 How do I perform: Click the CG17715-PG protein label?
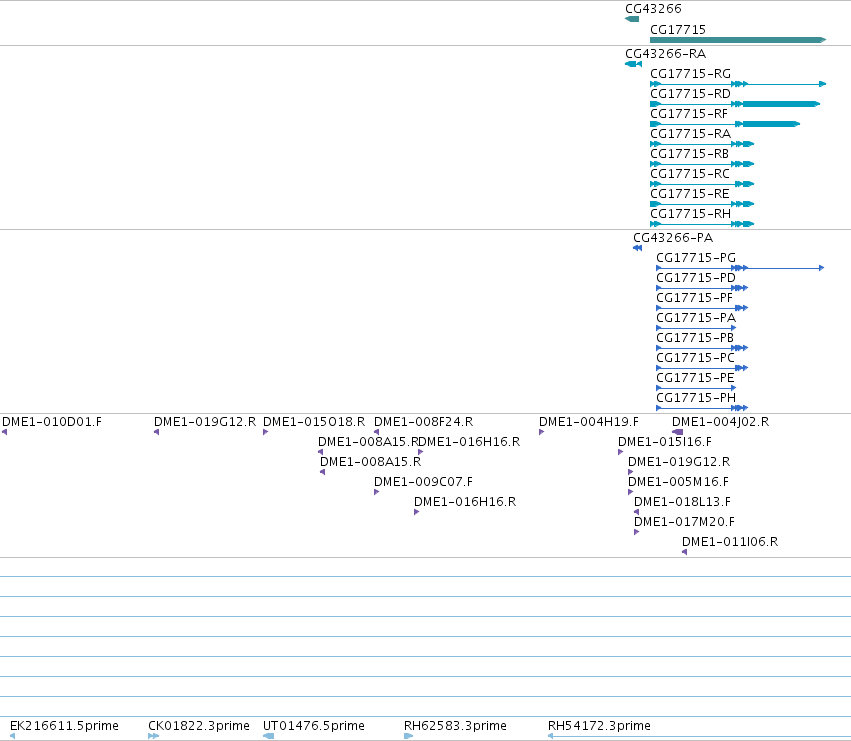point(696,258)
